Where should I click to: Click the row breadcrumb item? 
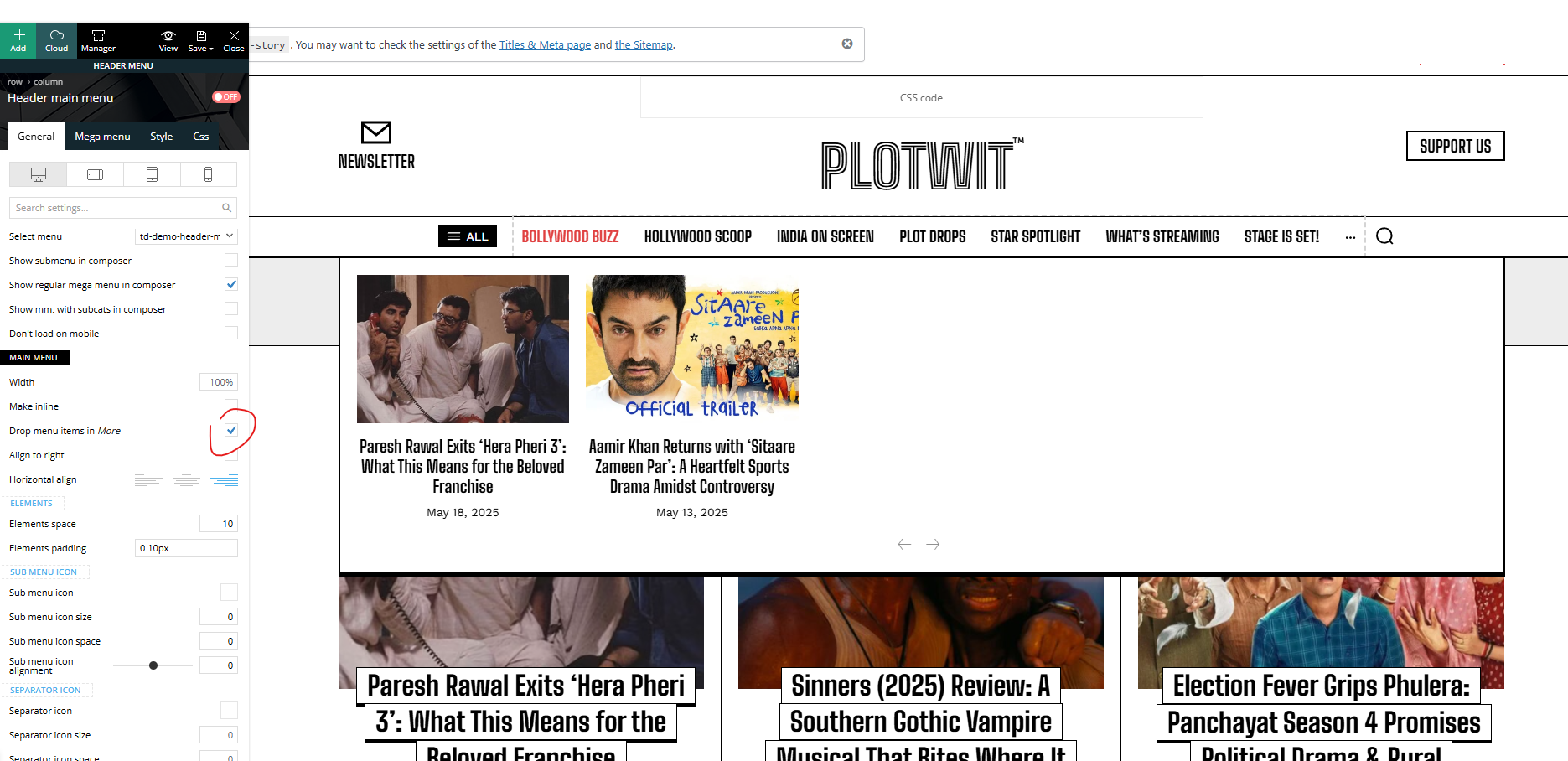(15, 82)
